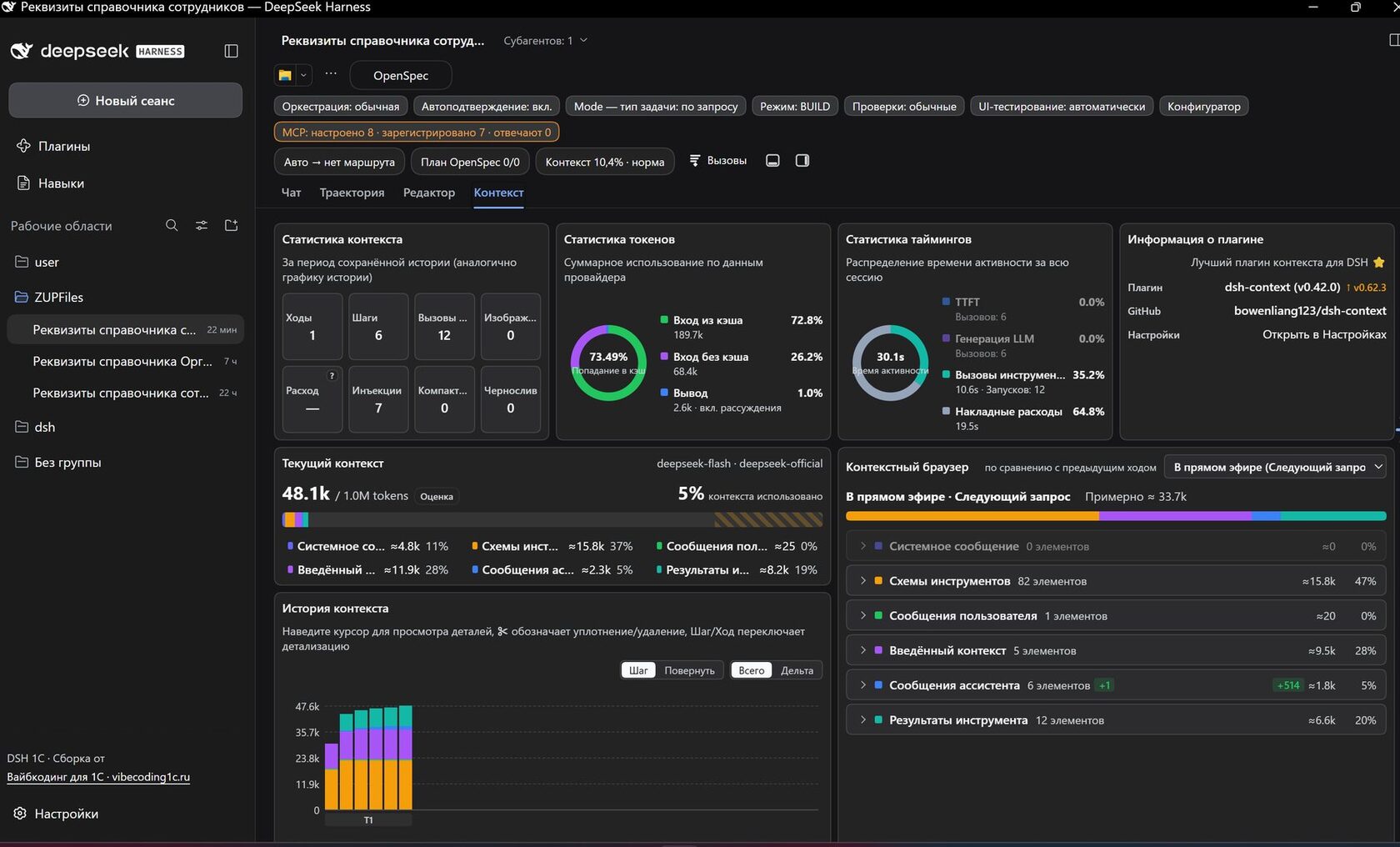The image size is (1400, 847).
Task: Select Контекст tab
Action: tap(498, 193)
